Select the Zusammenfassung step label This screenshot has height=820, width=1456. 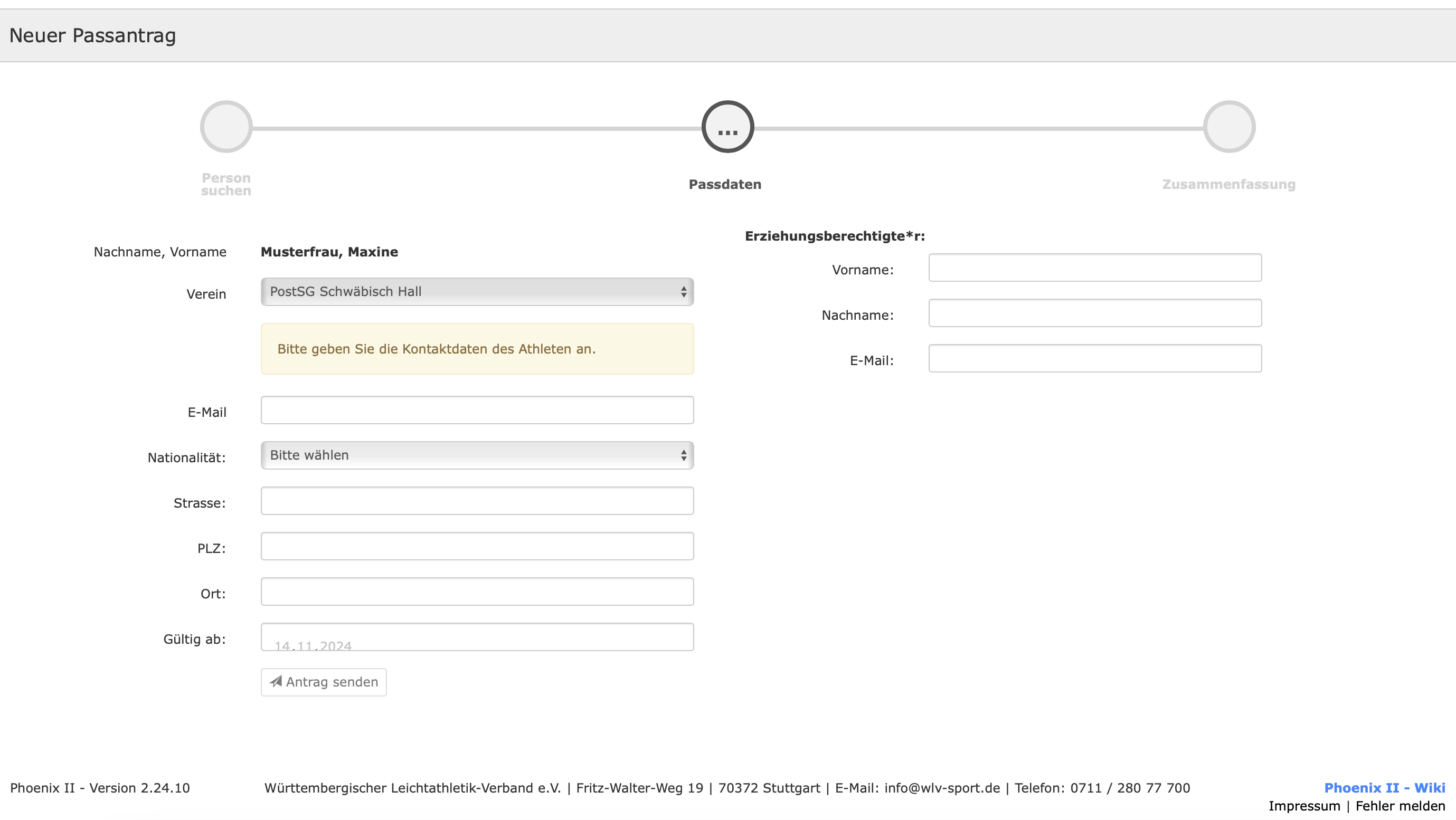click(1229, 184)
